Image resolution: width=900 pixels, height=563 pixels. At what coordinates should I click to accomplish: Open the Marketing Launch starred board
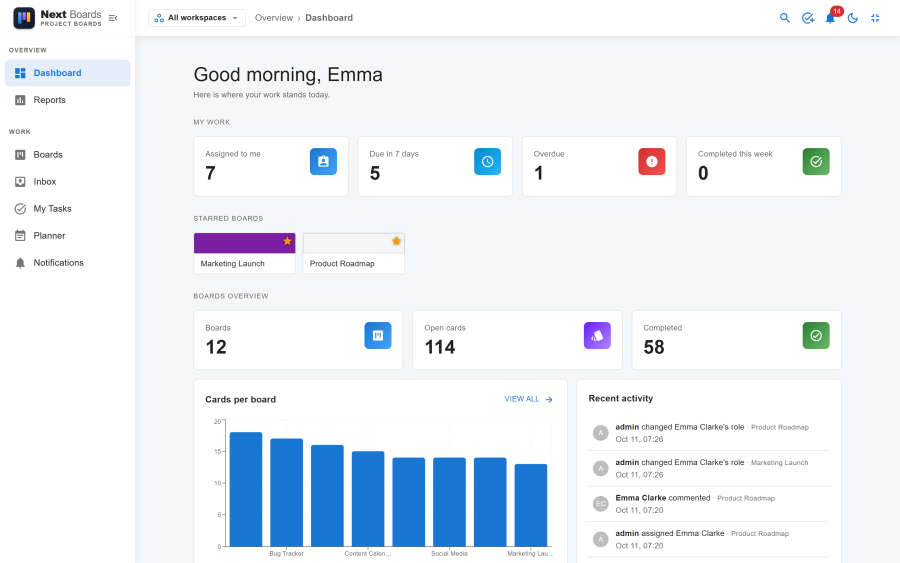click(245, 253)
